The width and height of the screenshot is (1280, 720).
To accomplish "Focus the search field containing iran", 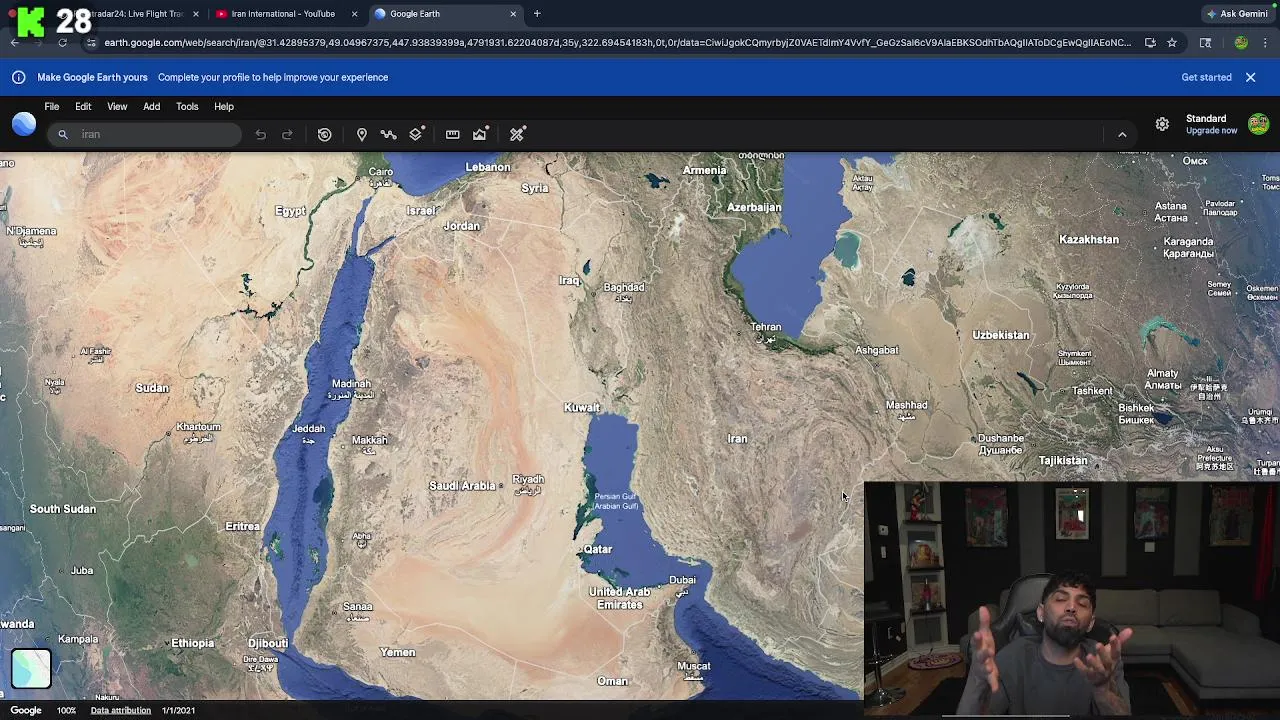I will [x=144, y=134].
